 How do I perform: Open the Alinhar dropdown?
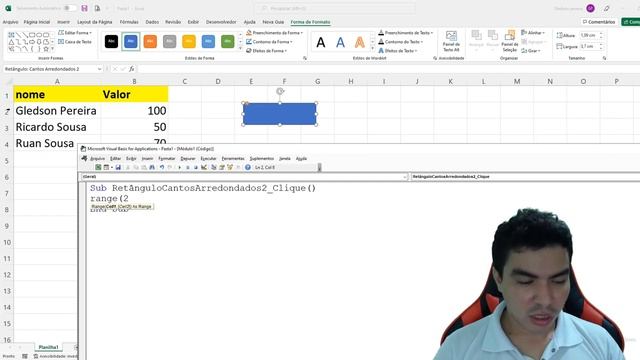(x=533, y=33)
